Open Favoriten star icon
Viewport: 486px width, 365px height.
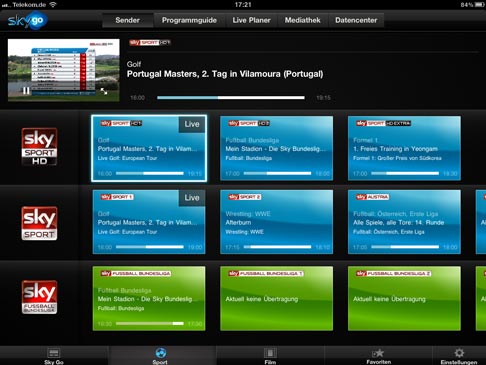378,353
